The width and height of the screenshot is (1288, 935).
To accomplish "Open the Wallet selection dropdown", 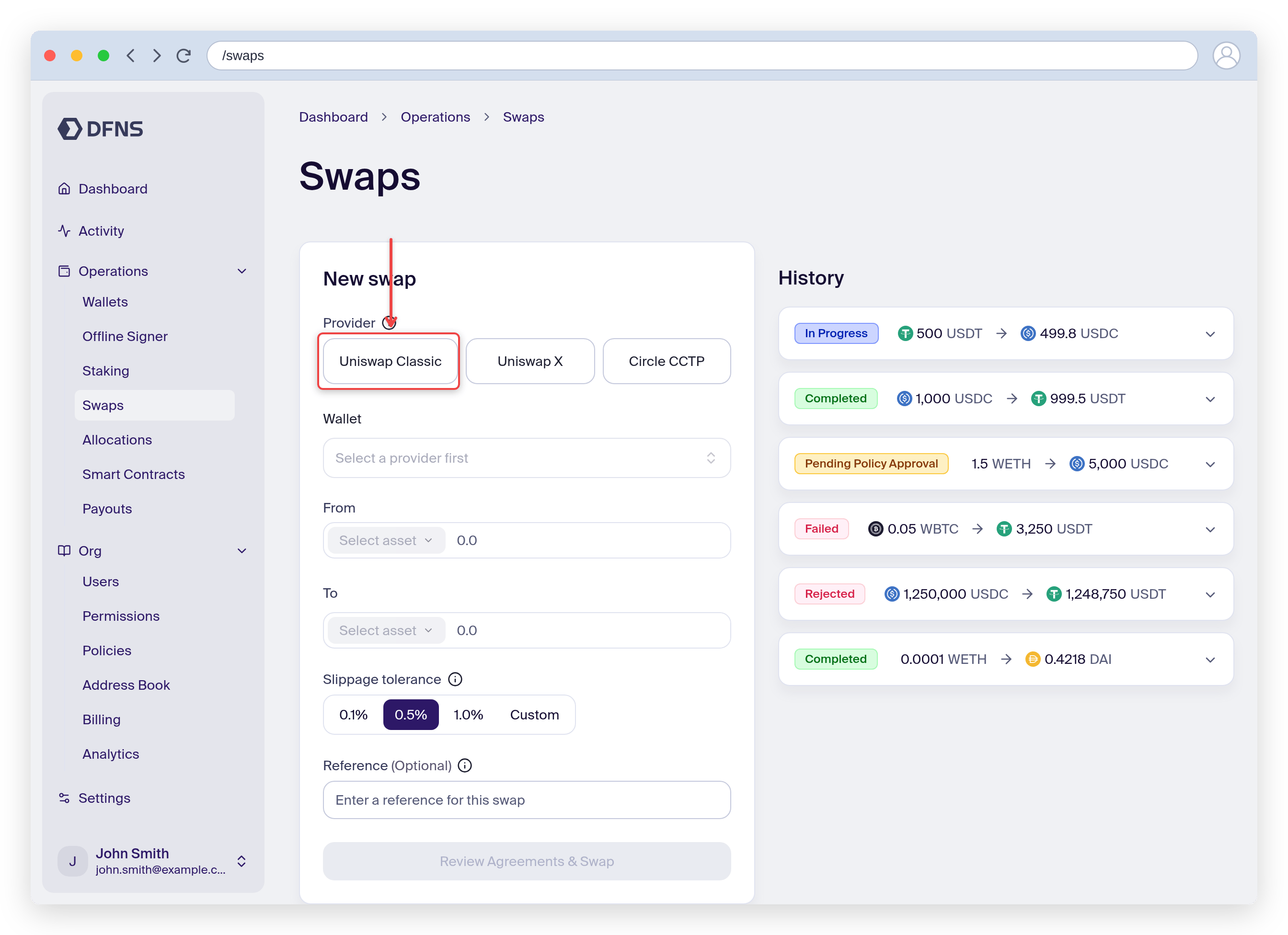I will (527, 458).
